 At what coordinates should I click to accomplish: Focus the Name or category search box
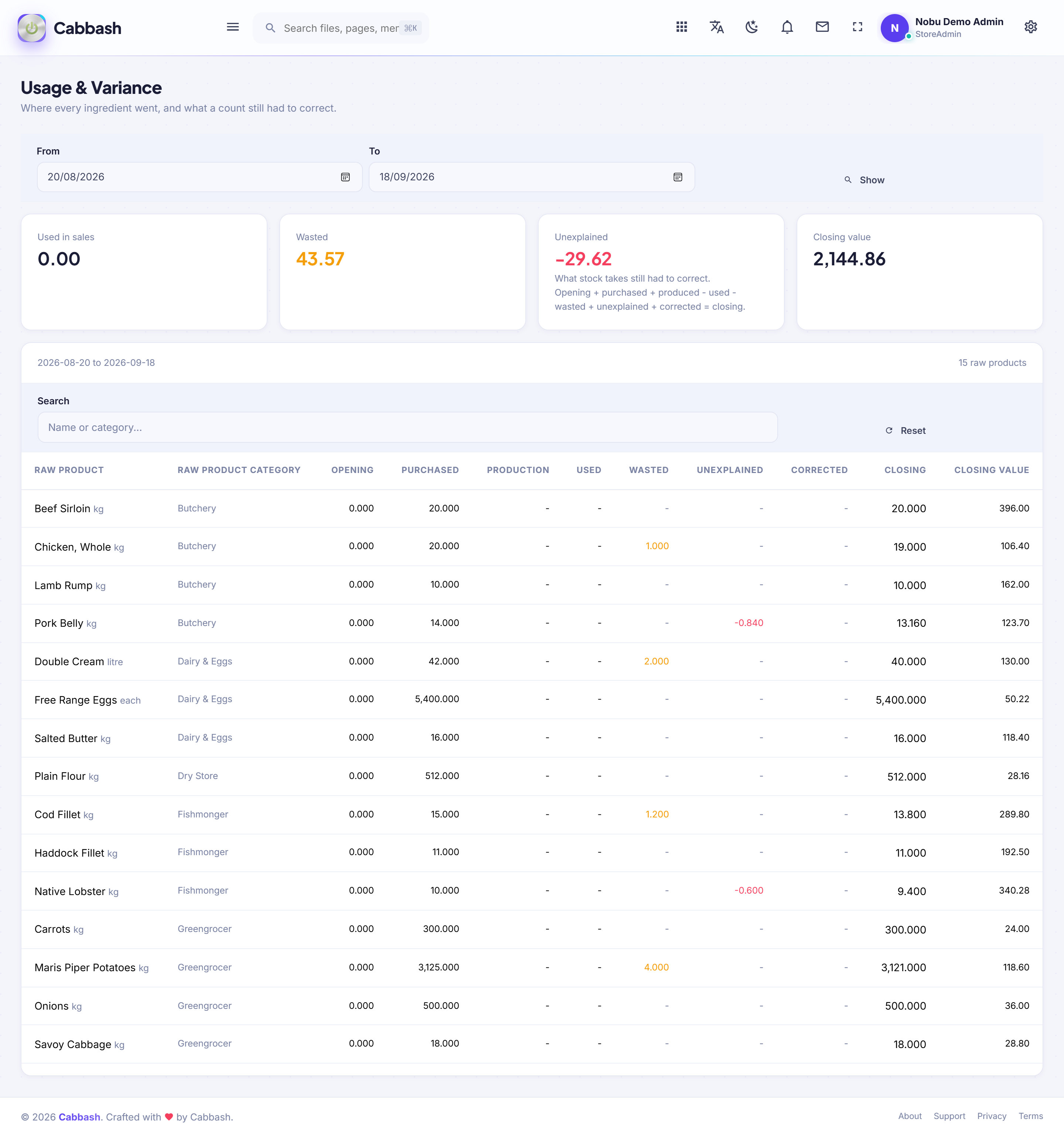[x=407, y=428]
